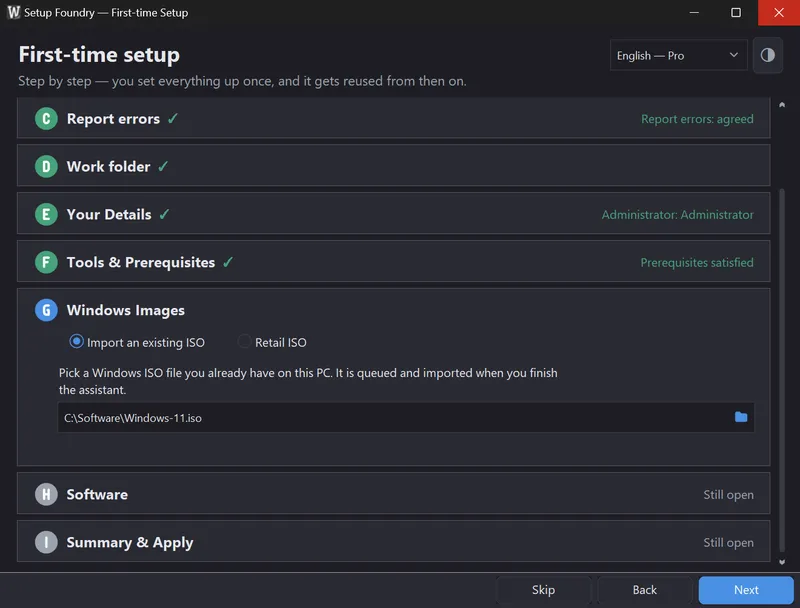Click the gray I step badge

46,542
